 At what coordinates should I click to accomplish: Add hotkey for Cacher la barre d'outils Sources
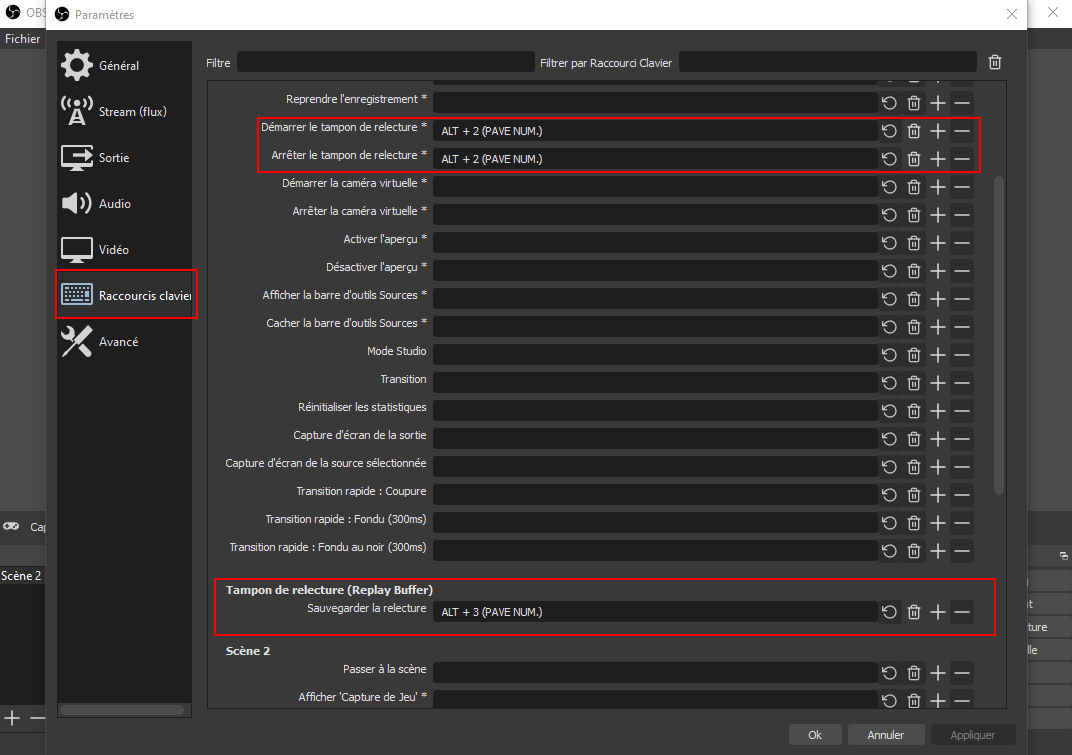tap(938, 328)
